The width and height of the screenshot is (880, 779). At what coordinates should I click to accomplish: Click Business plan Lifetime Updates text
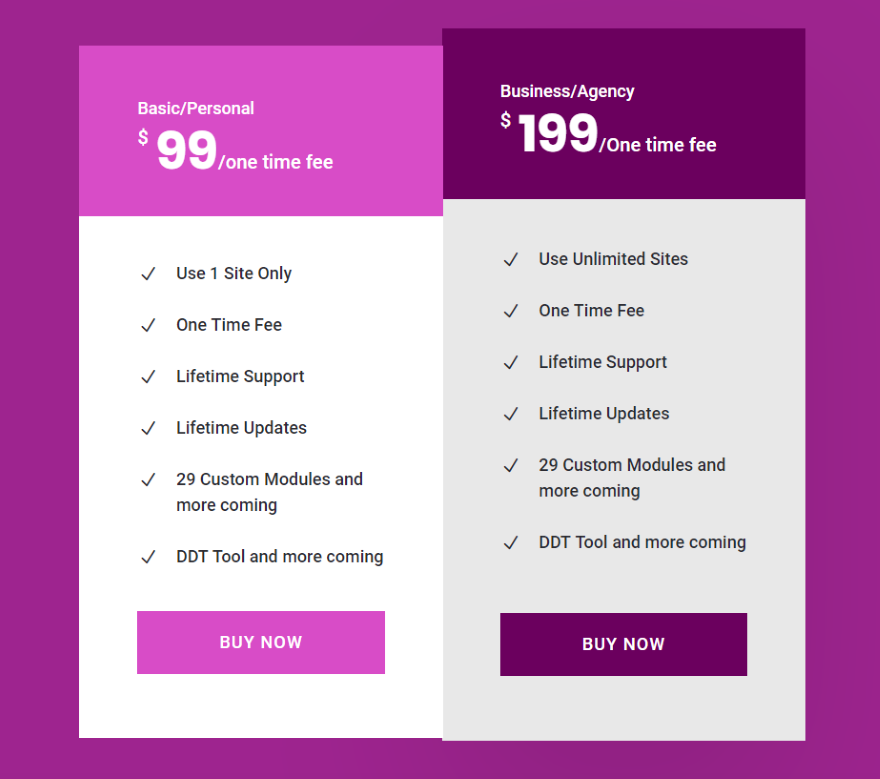pos(604,413)
